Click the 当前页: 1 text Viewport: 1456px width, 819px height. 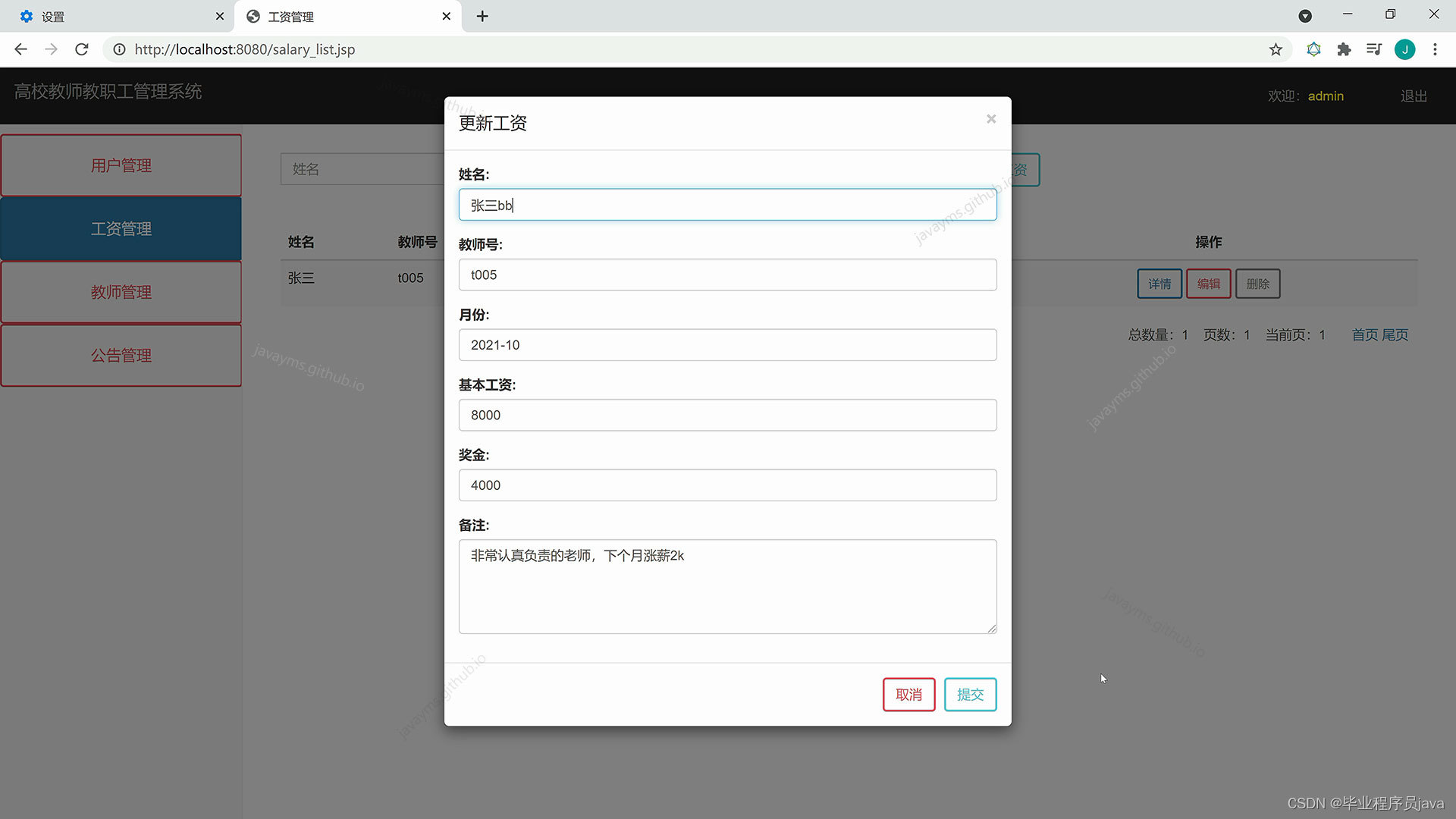tap(1295, 334)
